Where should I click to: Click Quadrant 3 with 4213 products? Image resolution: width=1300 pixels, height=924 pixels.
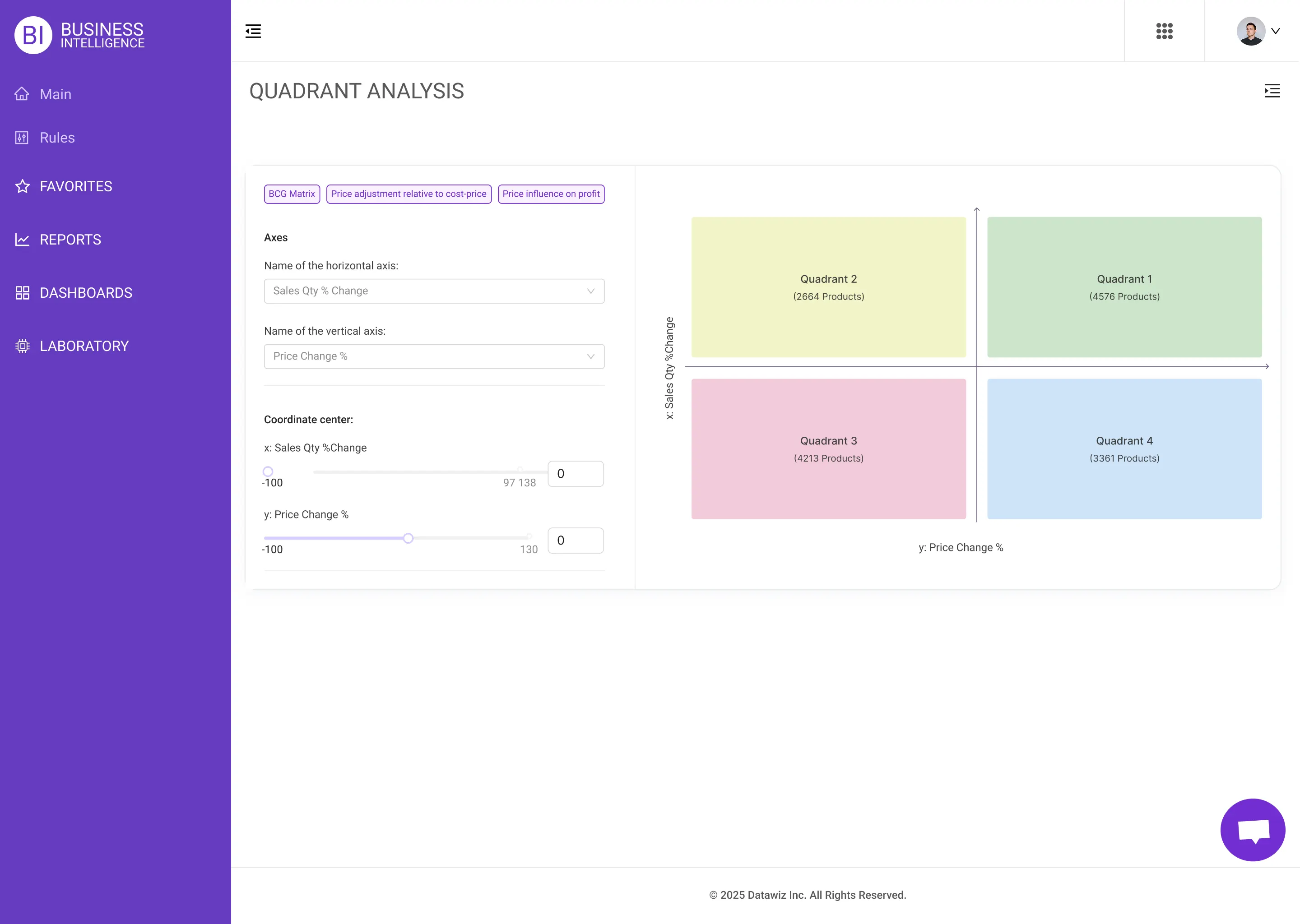tap(828, 449)
